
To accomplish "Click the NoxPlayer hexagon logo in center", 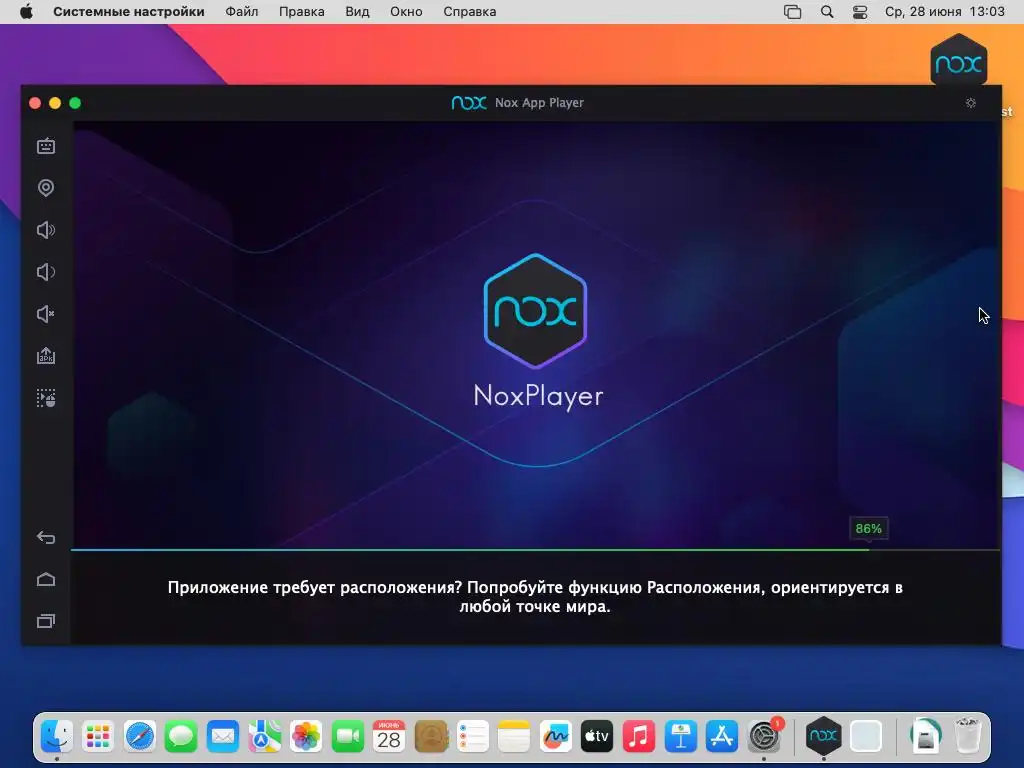I will [536, 311].
